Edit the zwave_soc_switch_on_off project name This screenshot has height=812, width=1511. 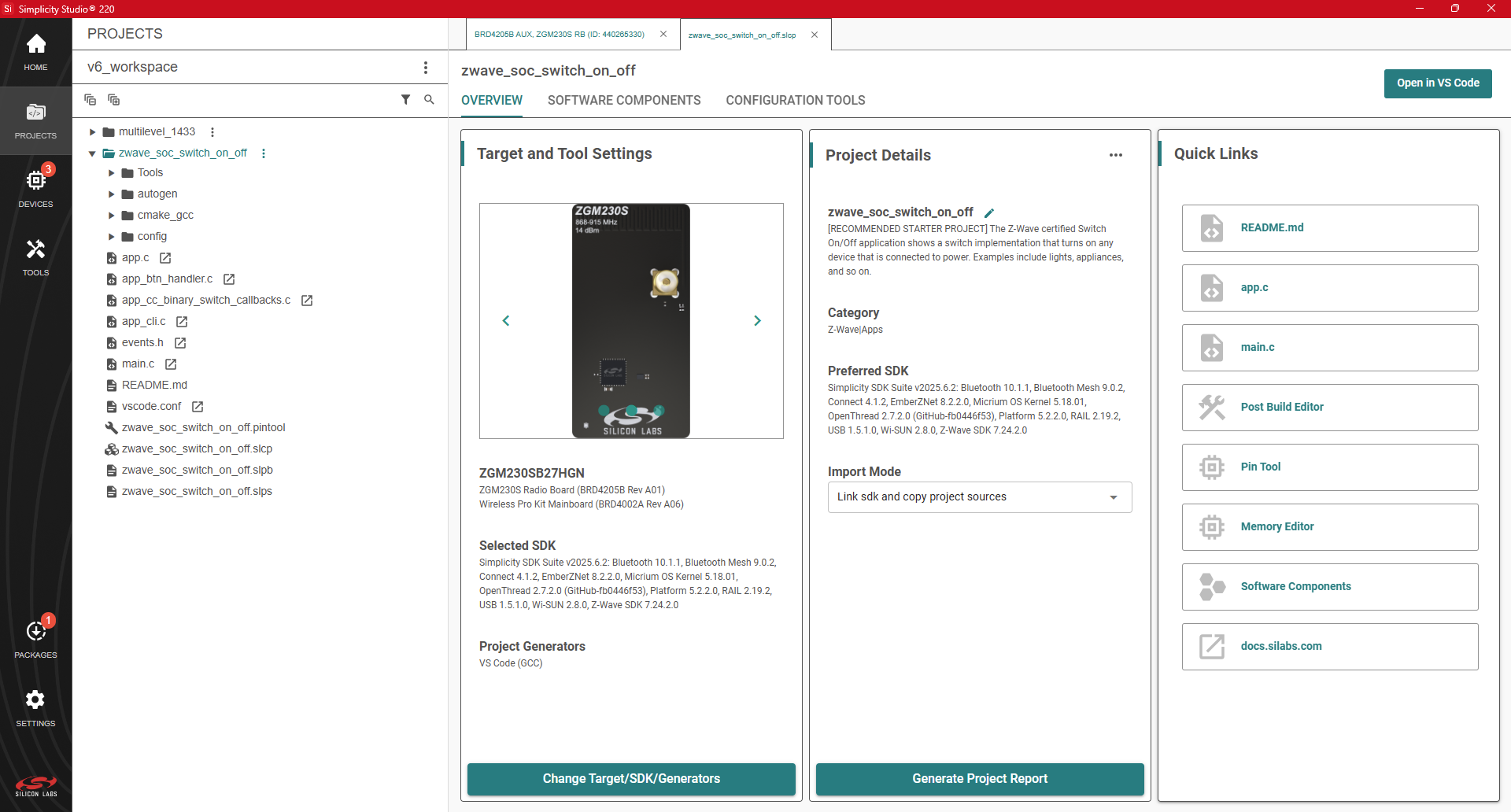click(x=989, y=212)
